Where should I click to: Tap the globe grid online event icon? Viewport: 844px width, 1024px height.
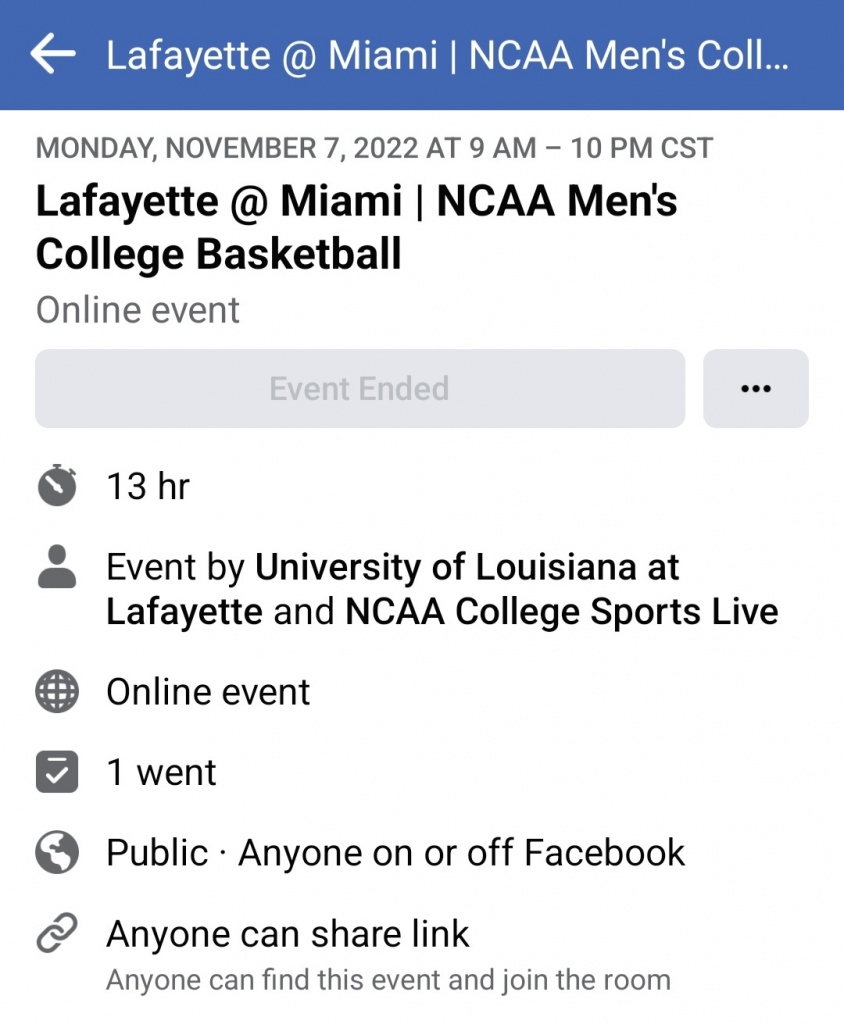57,692
